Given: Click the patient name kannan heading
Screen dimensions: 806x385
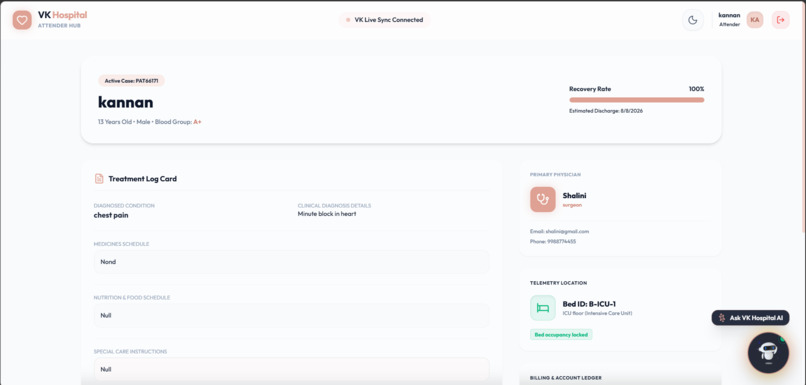Looking at the screenshot, I should point(125,102).
